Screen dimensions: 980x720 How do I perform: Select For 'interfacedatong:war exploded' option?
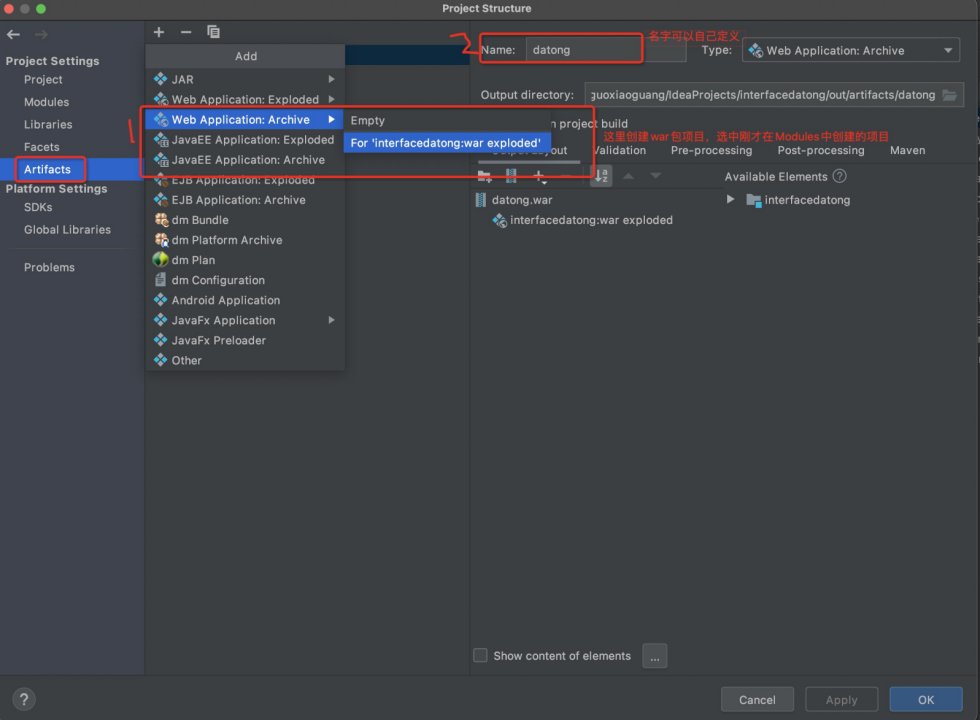tap(447, 142)
